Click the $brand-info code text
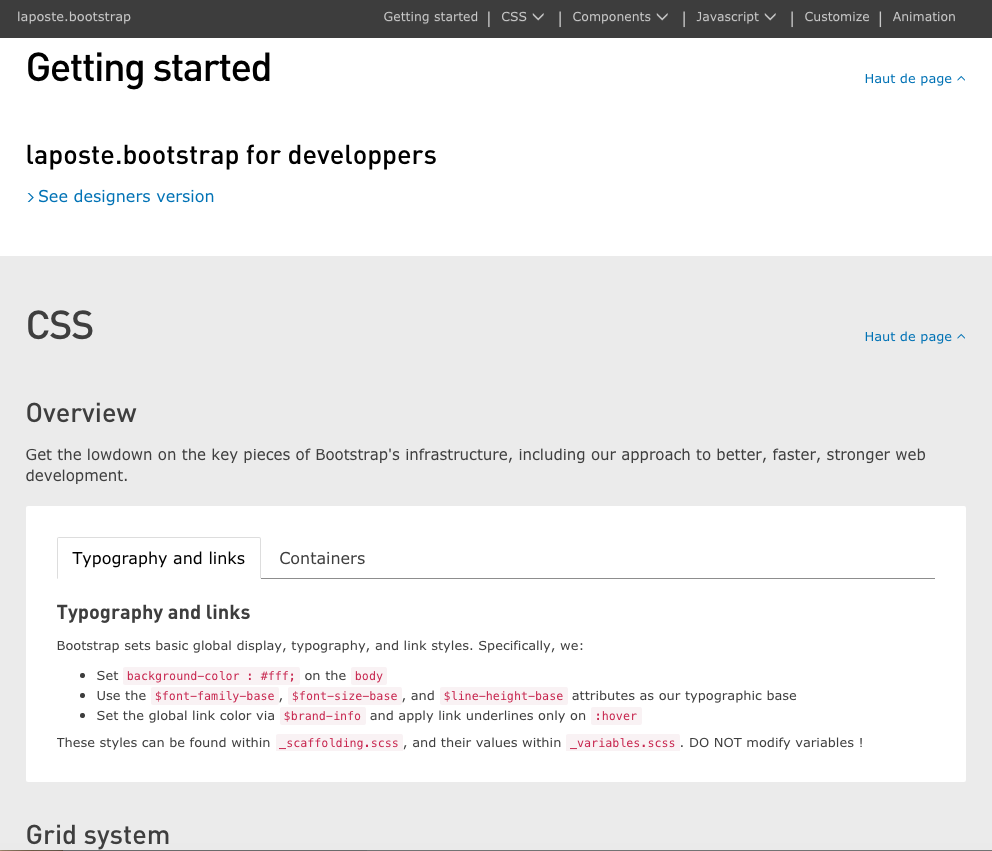The height and width of the screenshot is (851, 992). click(322, 716)
